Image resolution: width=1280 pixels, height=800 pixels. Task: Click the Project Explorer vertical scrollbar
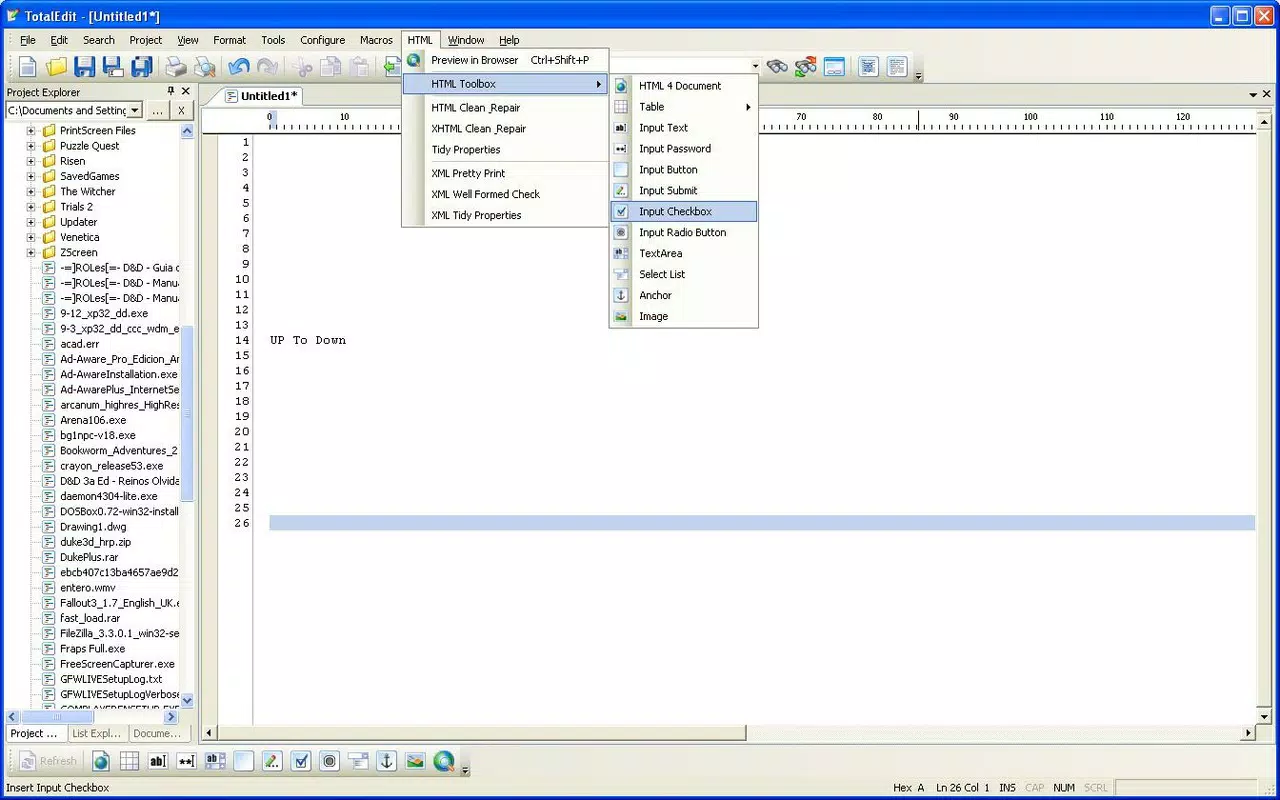tap(187, 415)
